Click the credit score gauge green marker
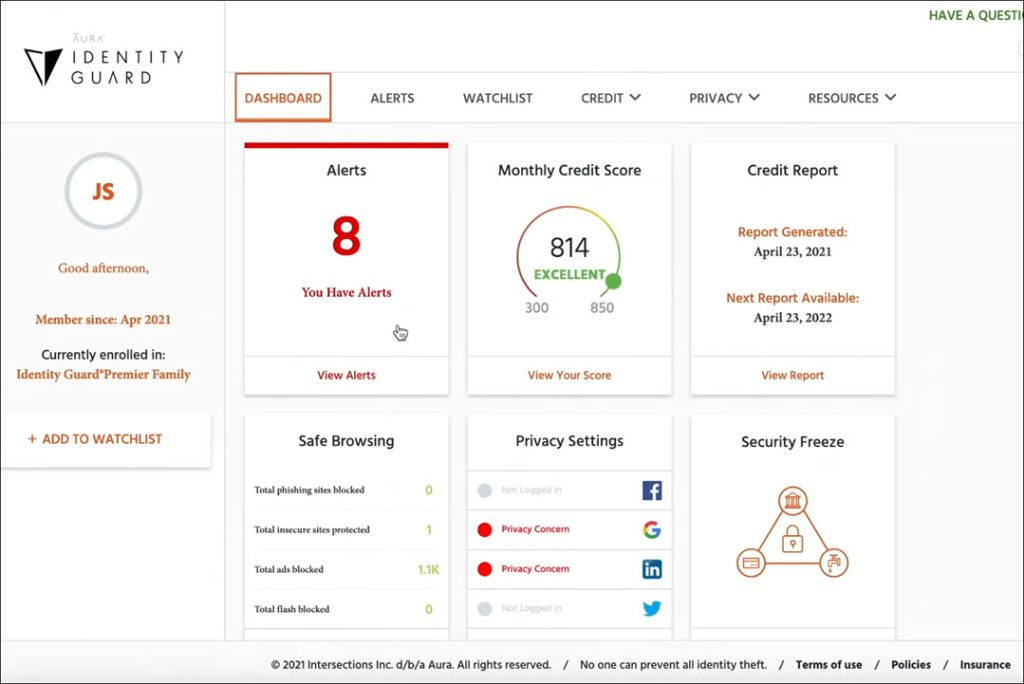 (613, 281)
